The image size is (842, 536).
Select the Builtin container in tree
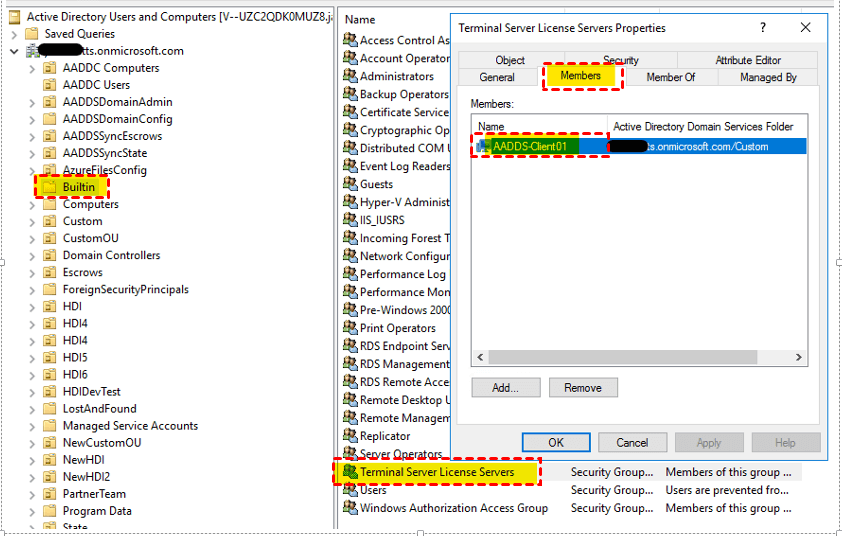coord(78,187)
